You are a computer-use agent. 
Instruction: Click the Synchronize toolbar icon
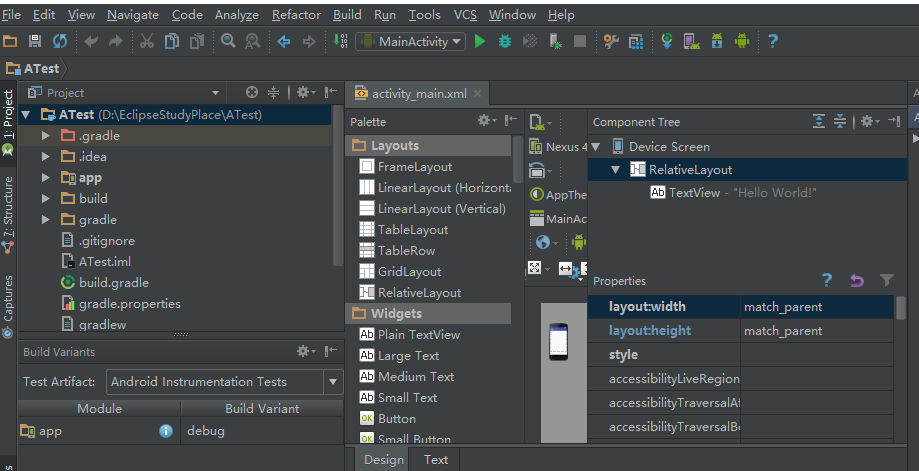pyautogui.click(x=60, y=41)
